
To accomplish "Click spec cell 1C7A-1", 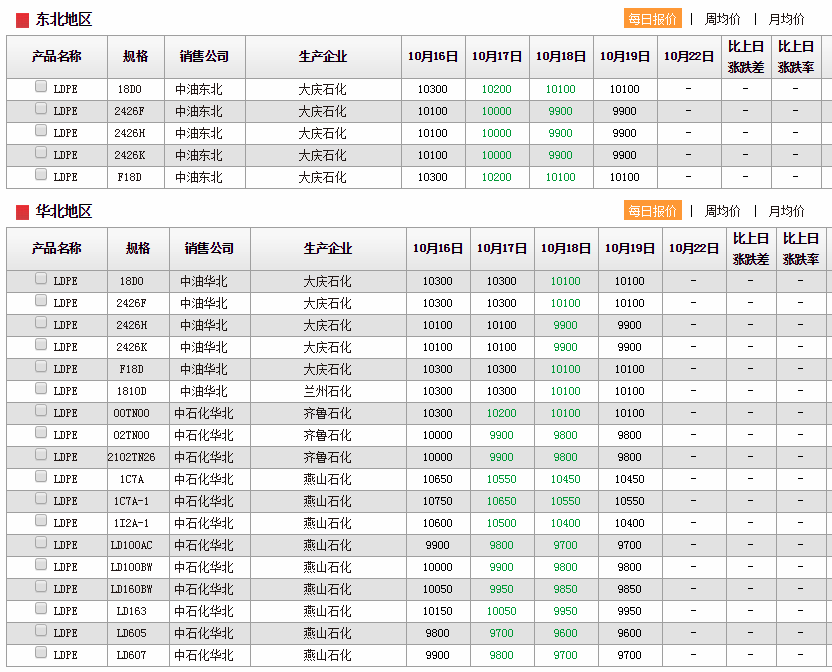I will (132, 501).
